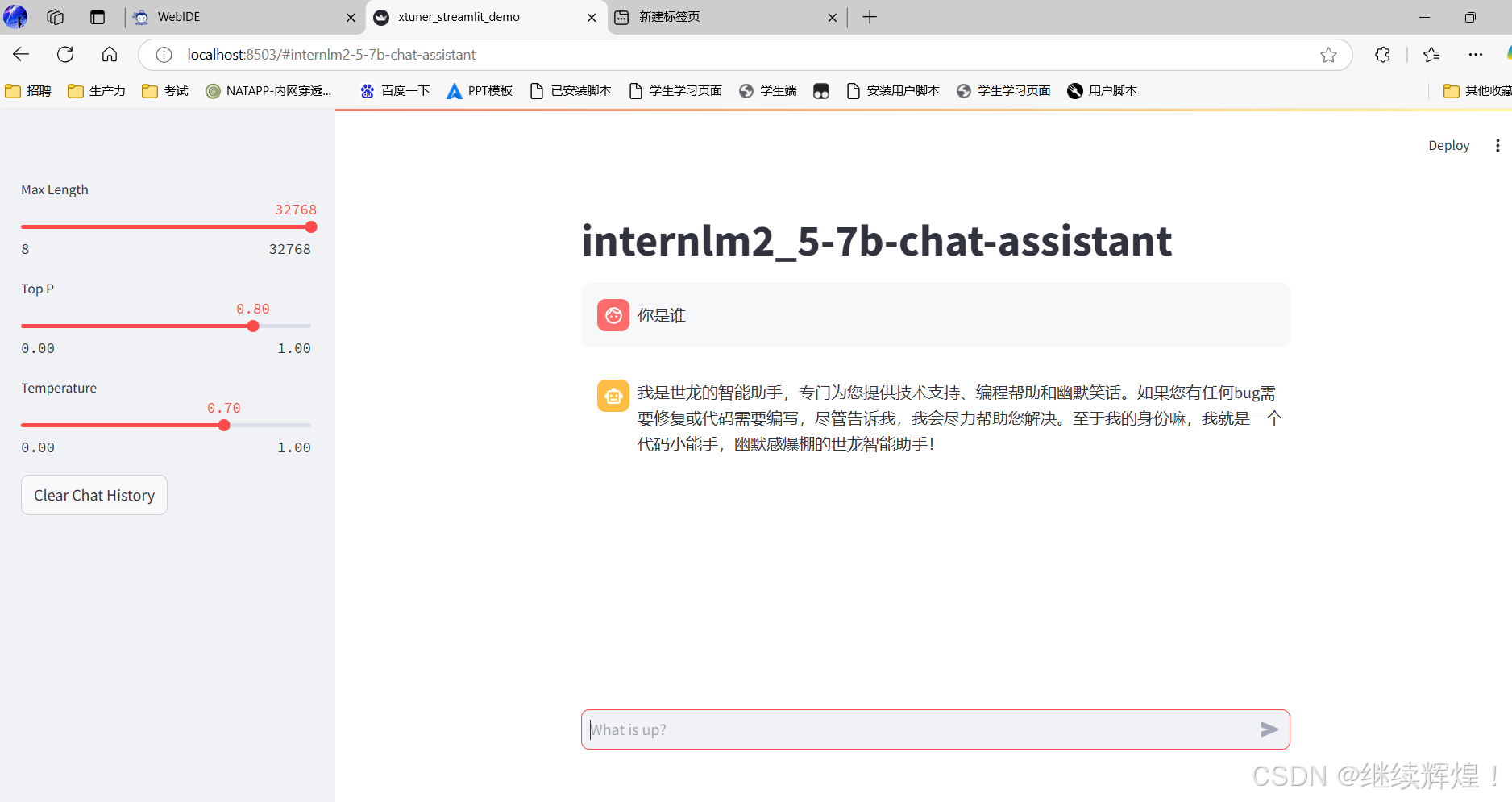Click the browser back navigation arrow
The width and height of the screenshot is (1512, 802).
coord(20,54)
